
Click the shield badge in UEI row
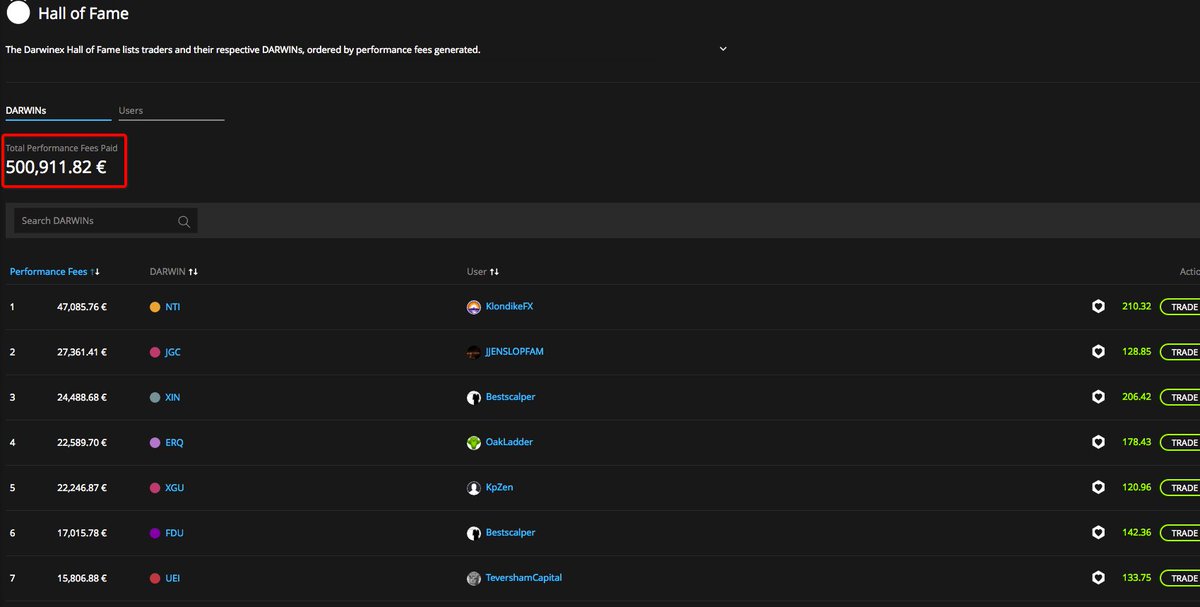1098,578
